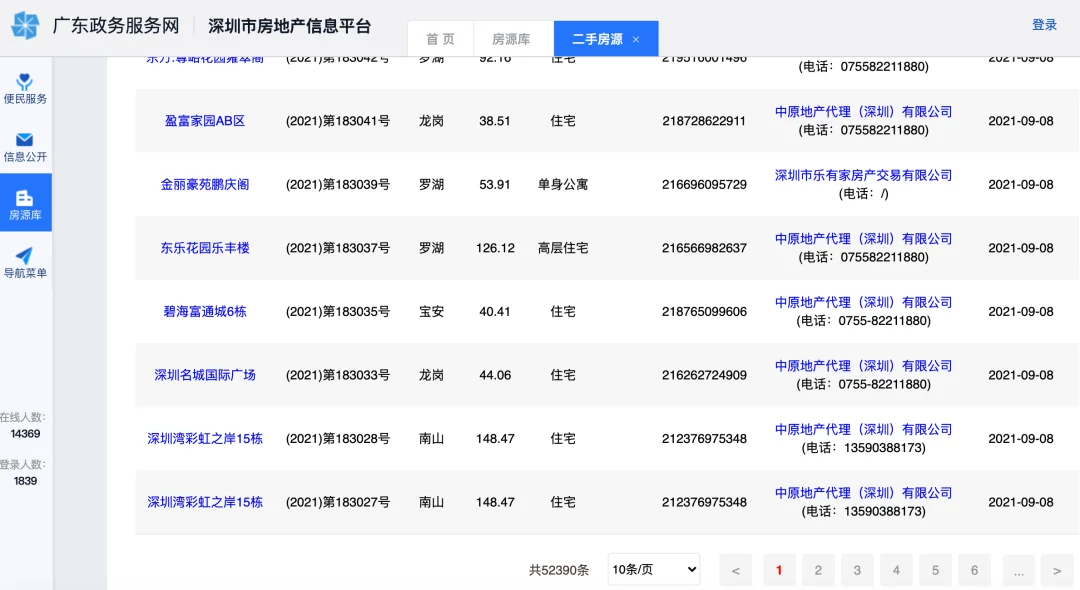Click the 登录人数 count 1839
Viewport: 1080px width, 590px height.
point(25,481)
